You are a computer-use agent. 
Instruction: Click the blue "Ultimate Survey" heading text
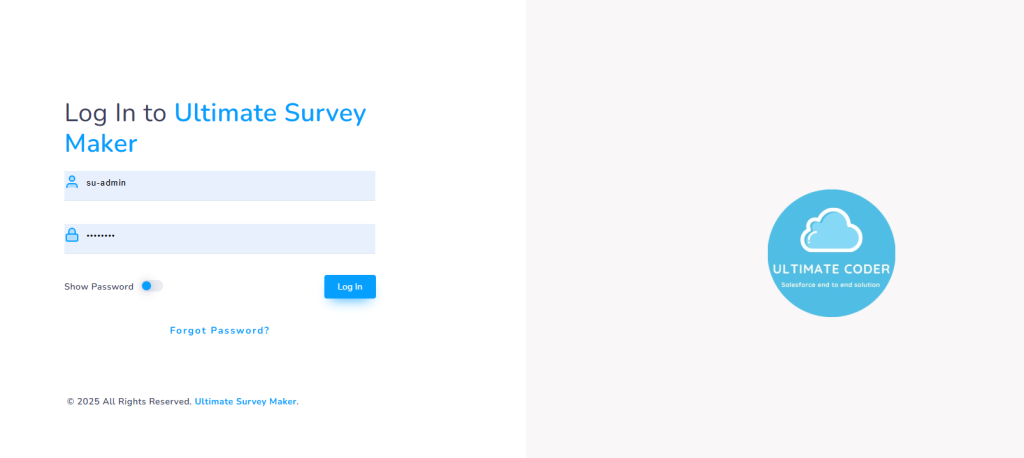tap(270, 113)
